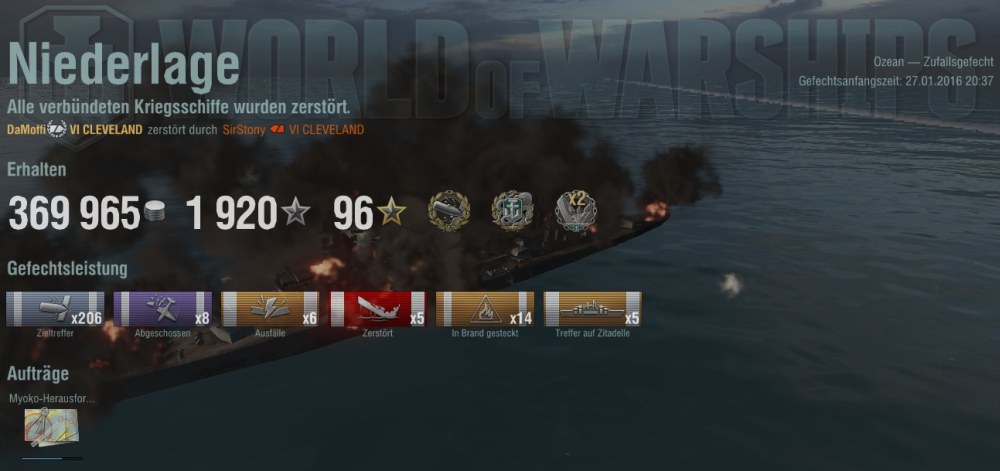This screenshot has width=1000, height=471.
Task: Click the x2 achievement medal
Action: pyautogui.click(x=575, y=211)
